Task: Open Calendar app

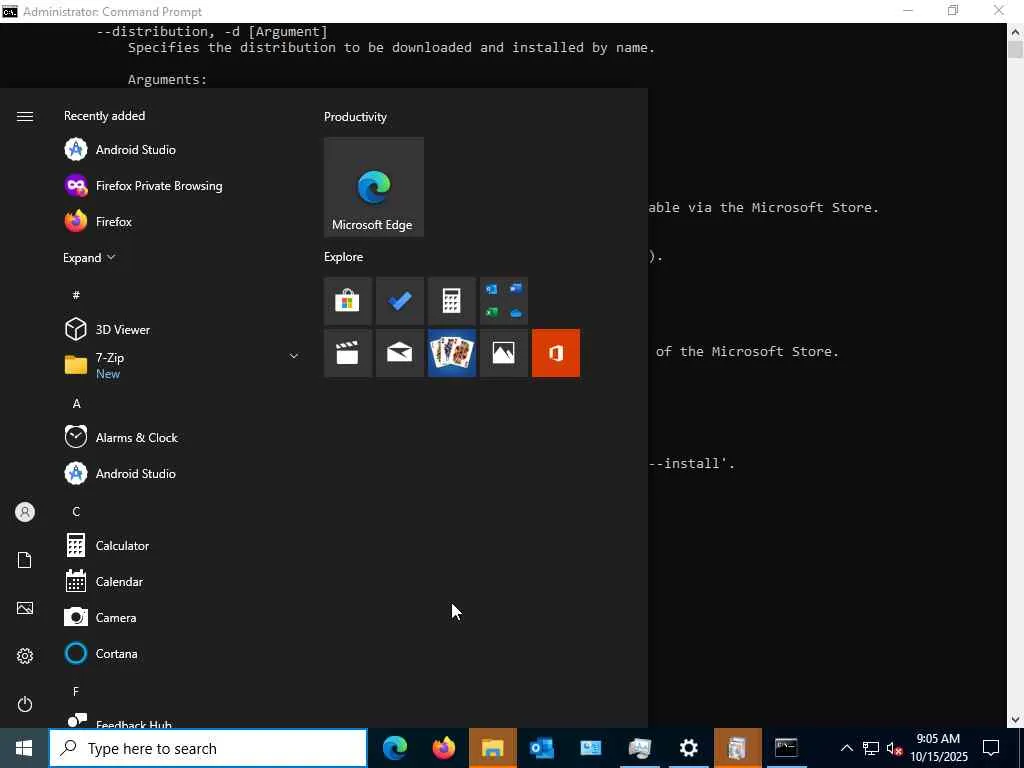Action: [182, 581]
